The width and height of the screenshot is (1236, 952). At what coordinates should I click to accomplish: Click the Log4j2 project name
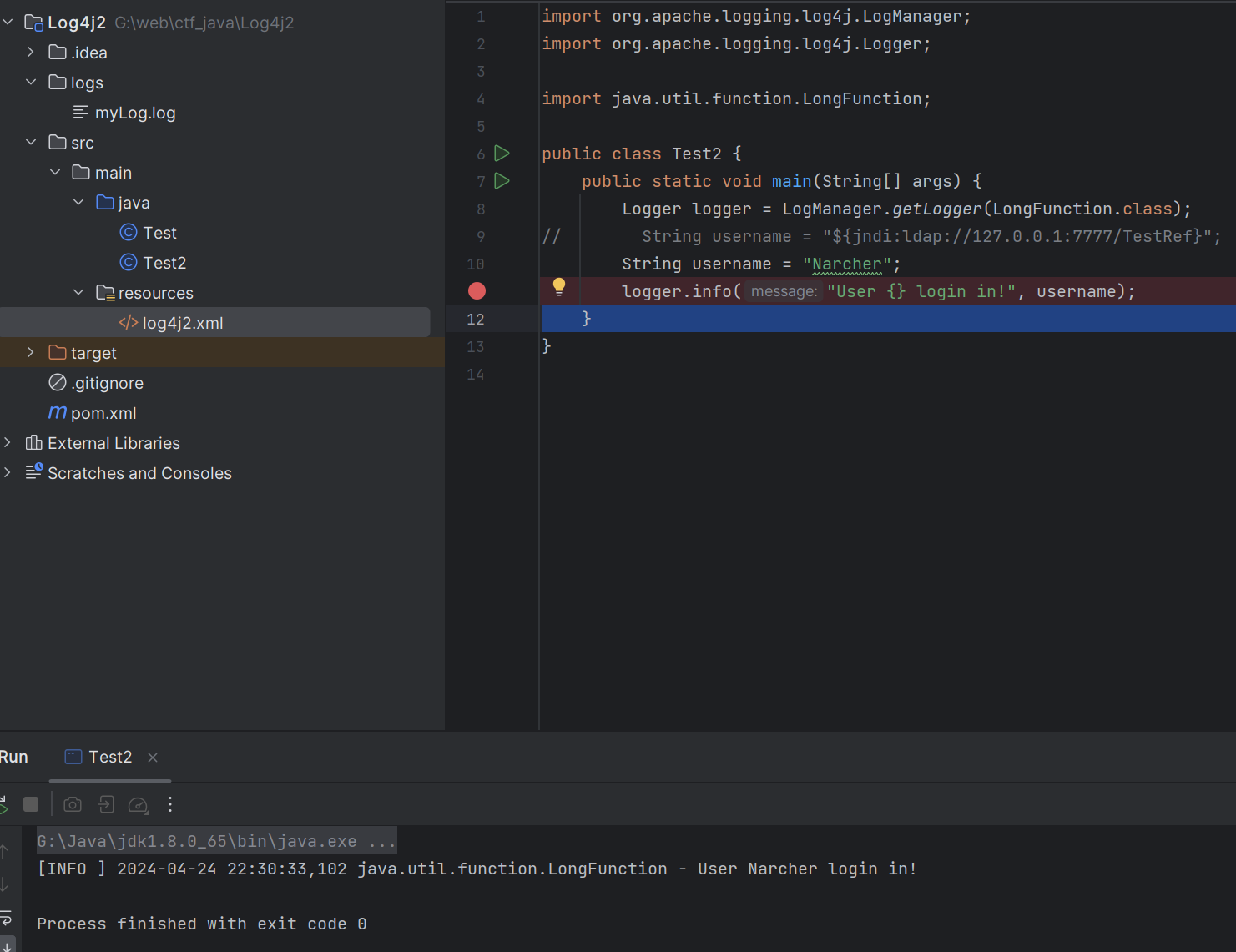76,23
